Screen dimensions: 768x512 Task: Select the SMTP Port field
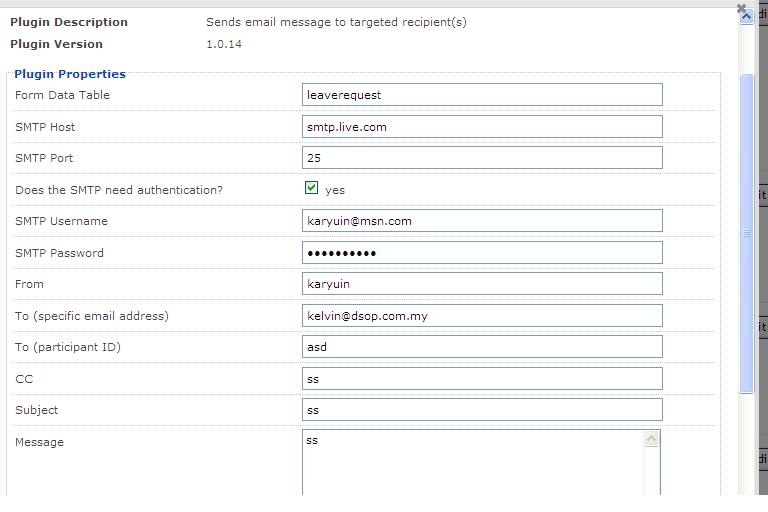point(482,158)
